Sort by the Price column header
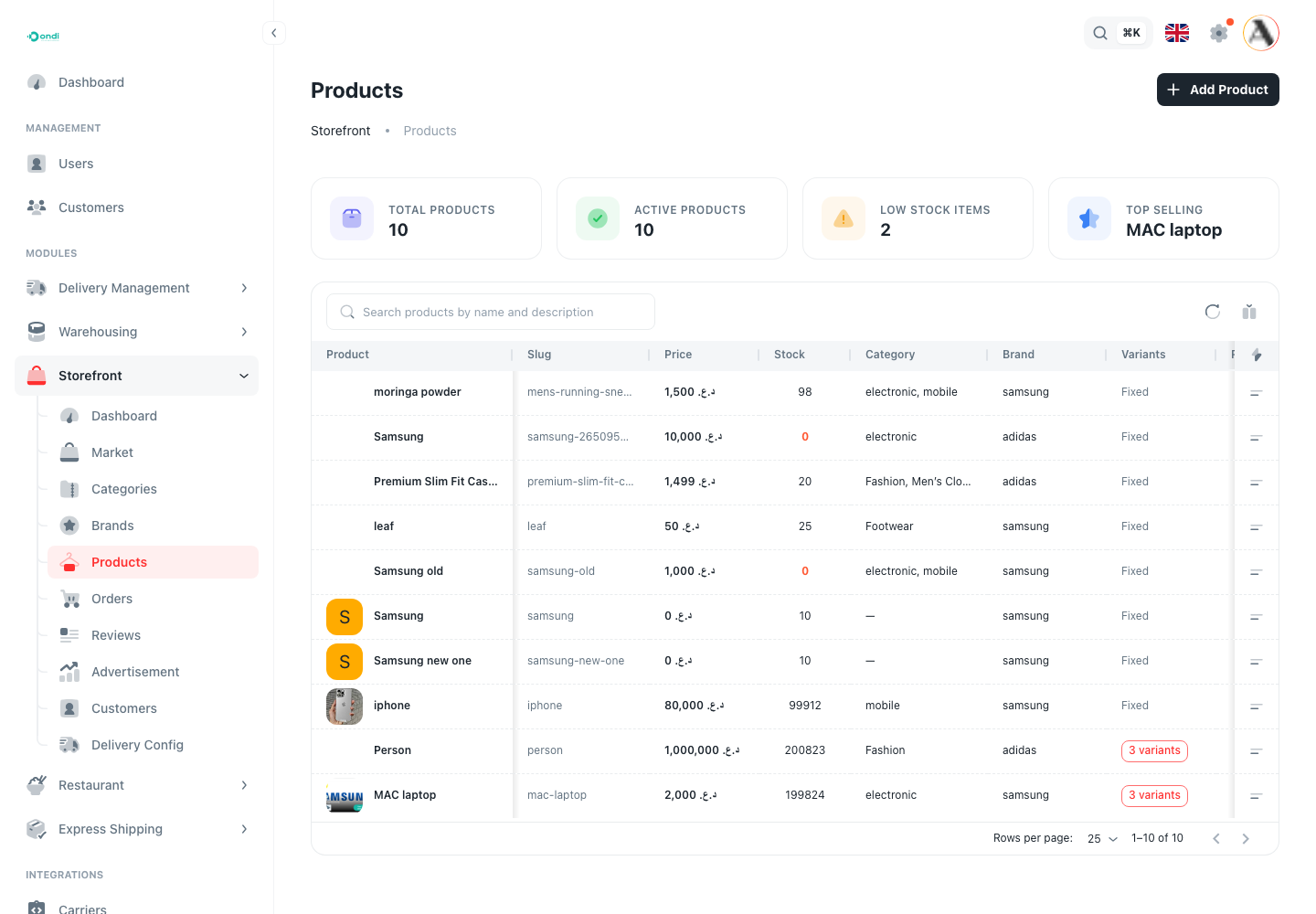 [x=678, y=355]
